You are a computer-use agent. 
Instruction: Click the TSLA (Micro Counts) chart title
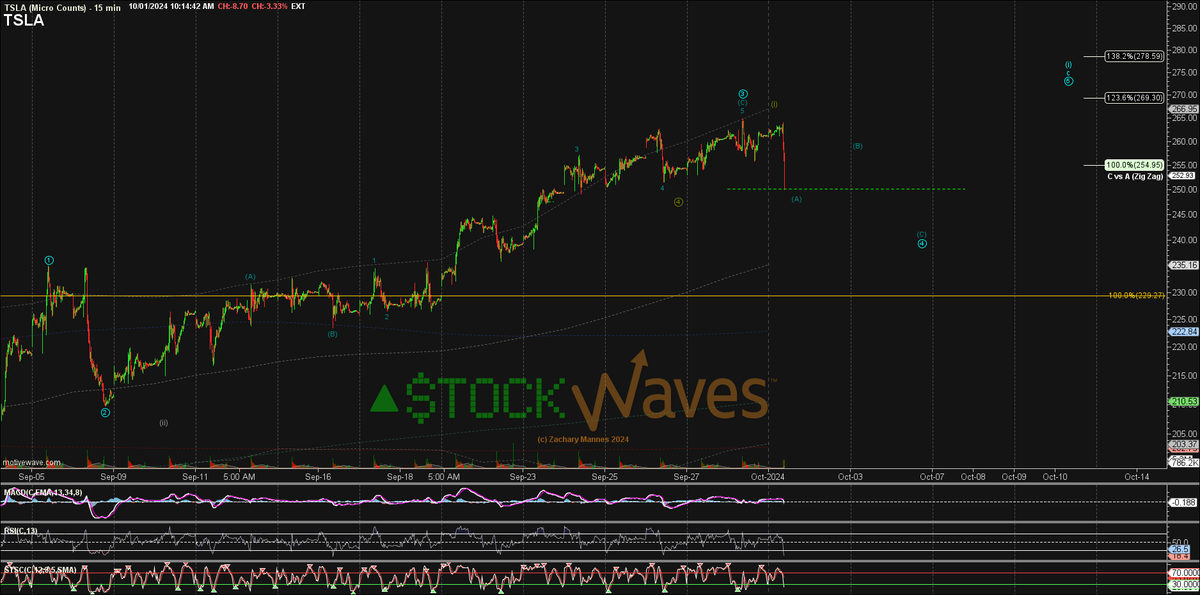[60, 6]
